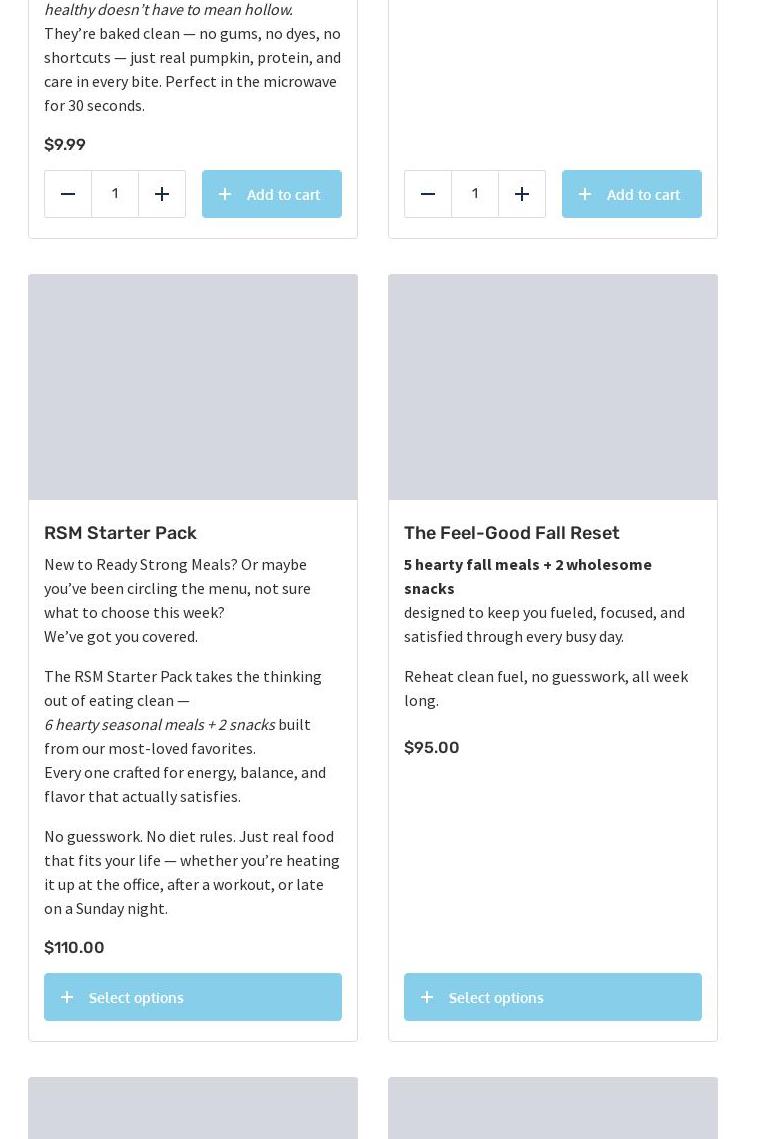This screenshot has height=1139, width=765.
Task: Click plus icon in right Add to cart button
Action: (585, 194)
